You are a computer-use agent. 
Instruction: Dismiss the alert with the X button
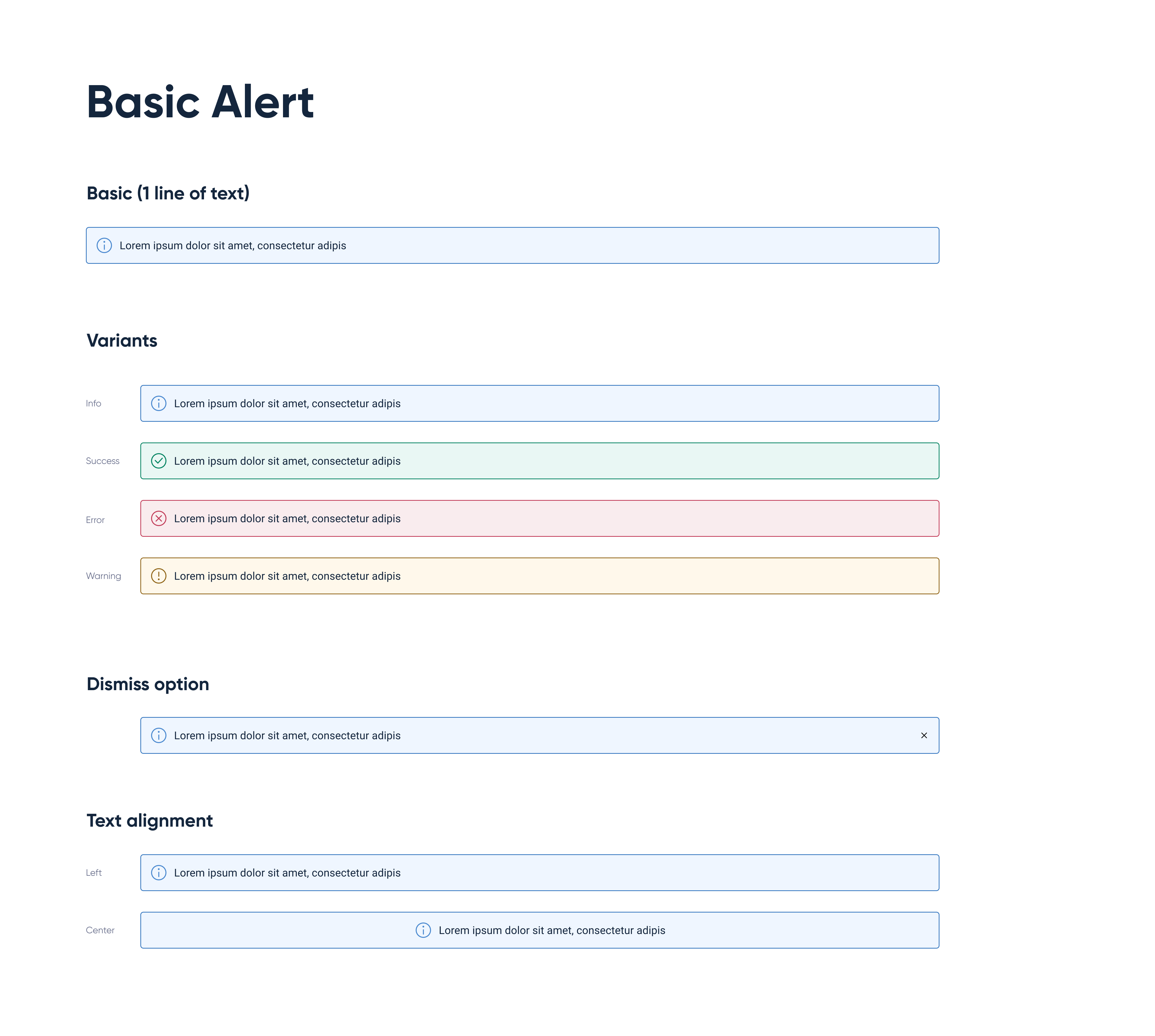pyautogui.click(x=924, y=735)
